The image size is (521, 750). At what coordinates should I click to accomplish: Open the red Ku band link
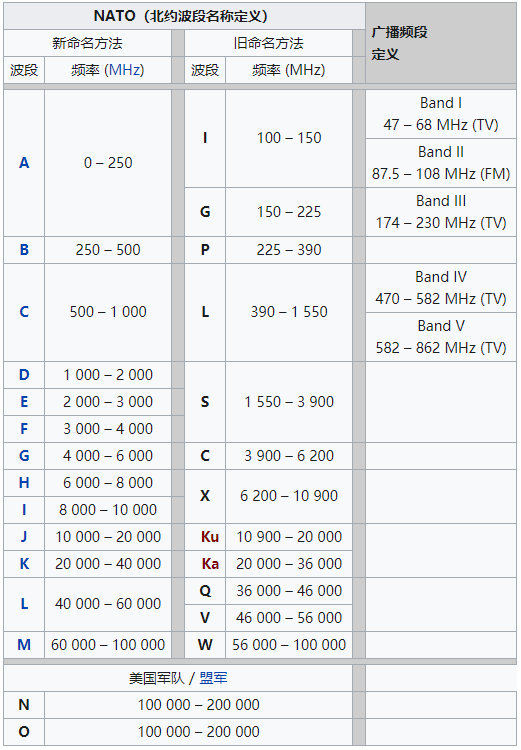point(210,537)
